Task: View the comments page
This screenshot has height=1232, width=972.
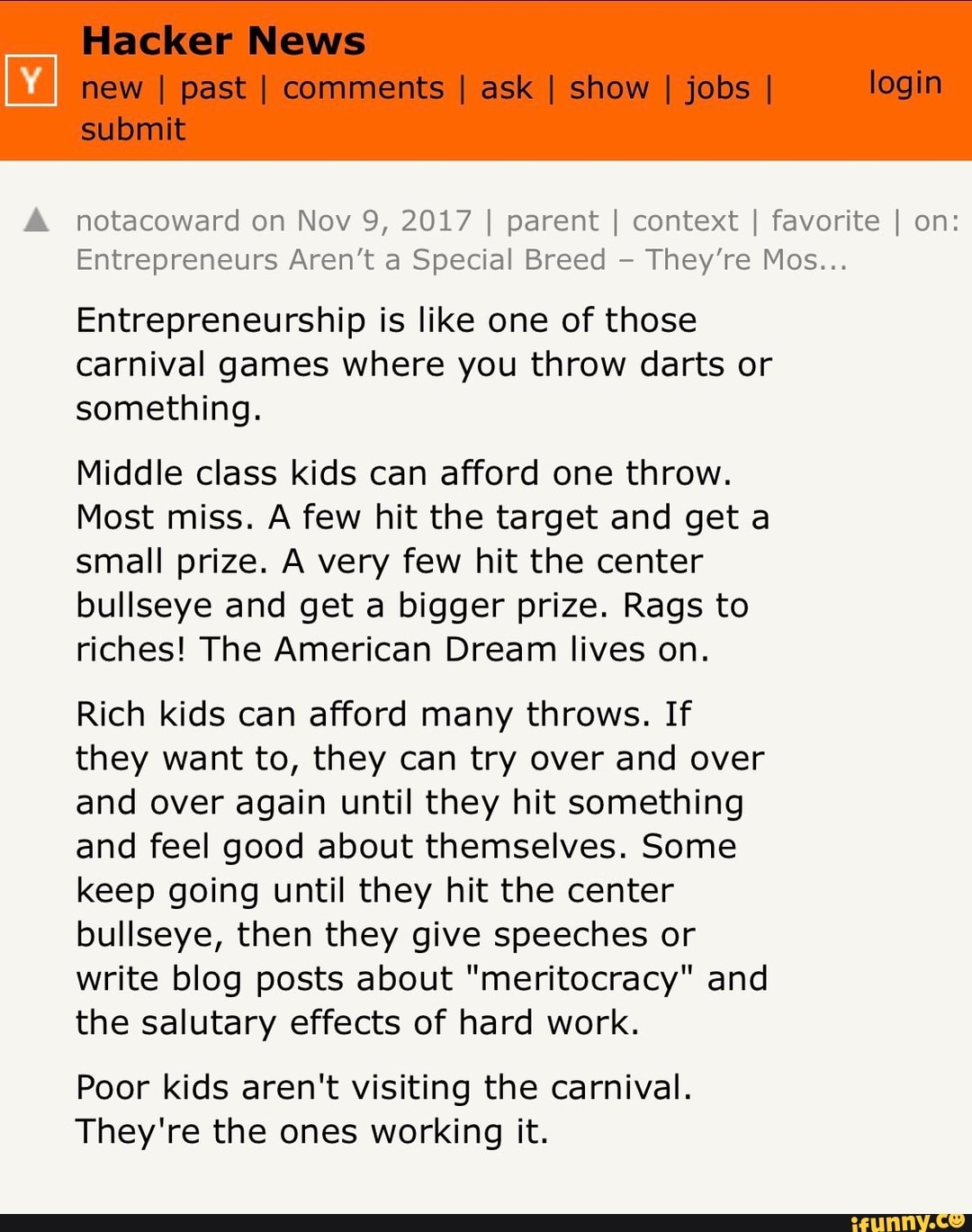Action: click(363, 88)
